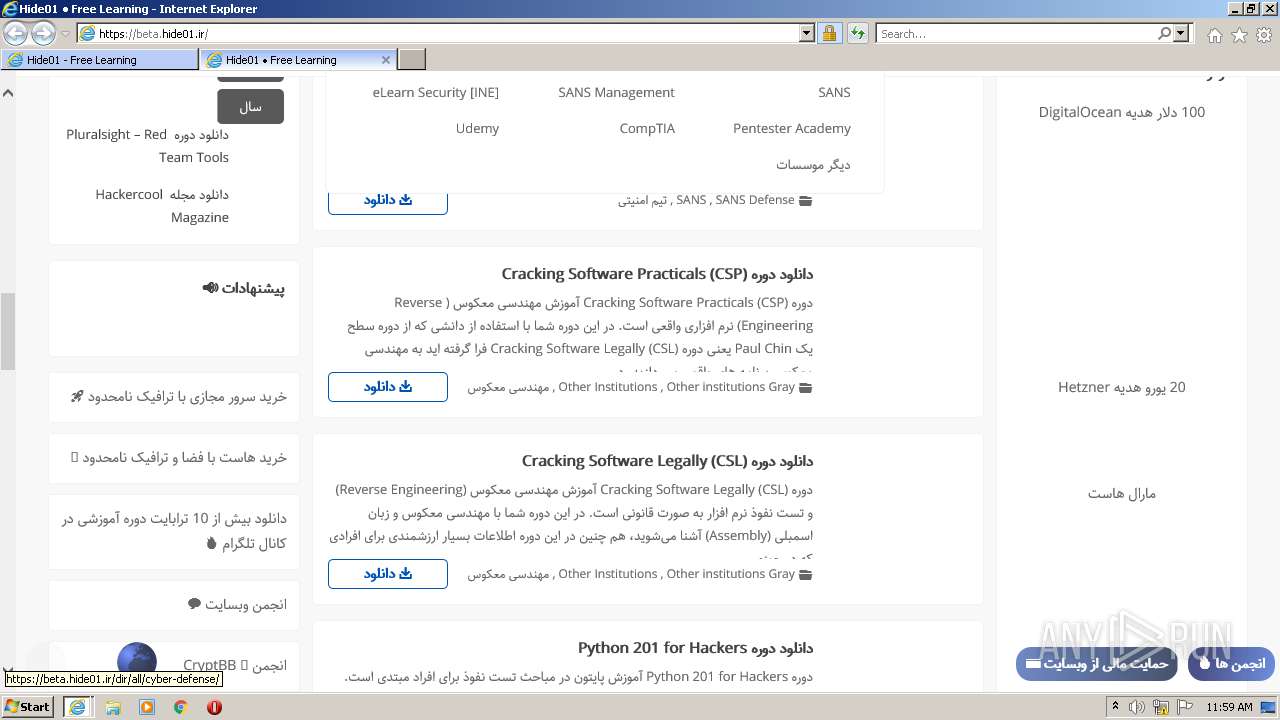
Task: Open انجمن وبسایت forum link
Action: [x=237, y=605]
